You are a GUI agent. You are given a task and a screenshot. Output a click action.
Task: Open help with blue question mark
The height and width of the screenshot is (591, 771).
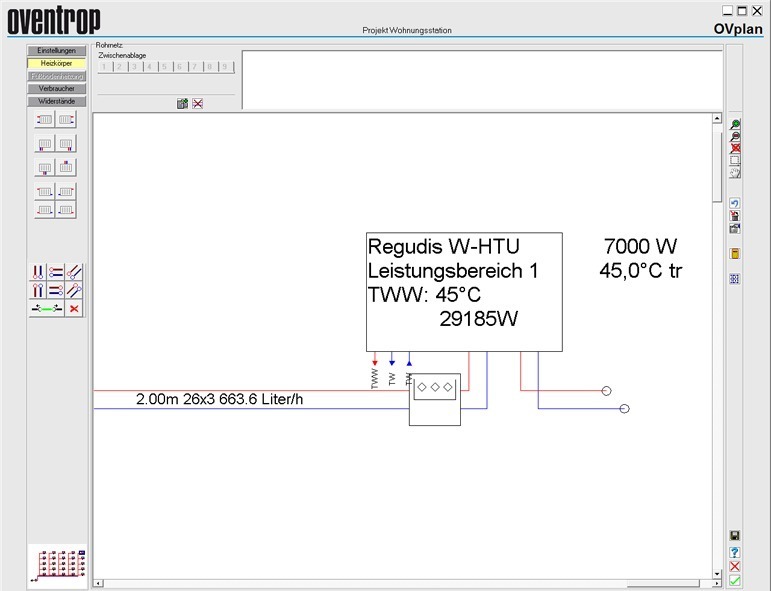[x=735, y=552]
